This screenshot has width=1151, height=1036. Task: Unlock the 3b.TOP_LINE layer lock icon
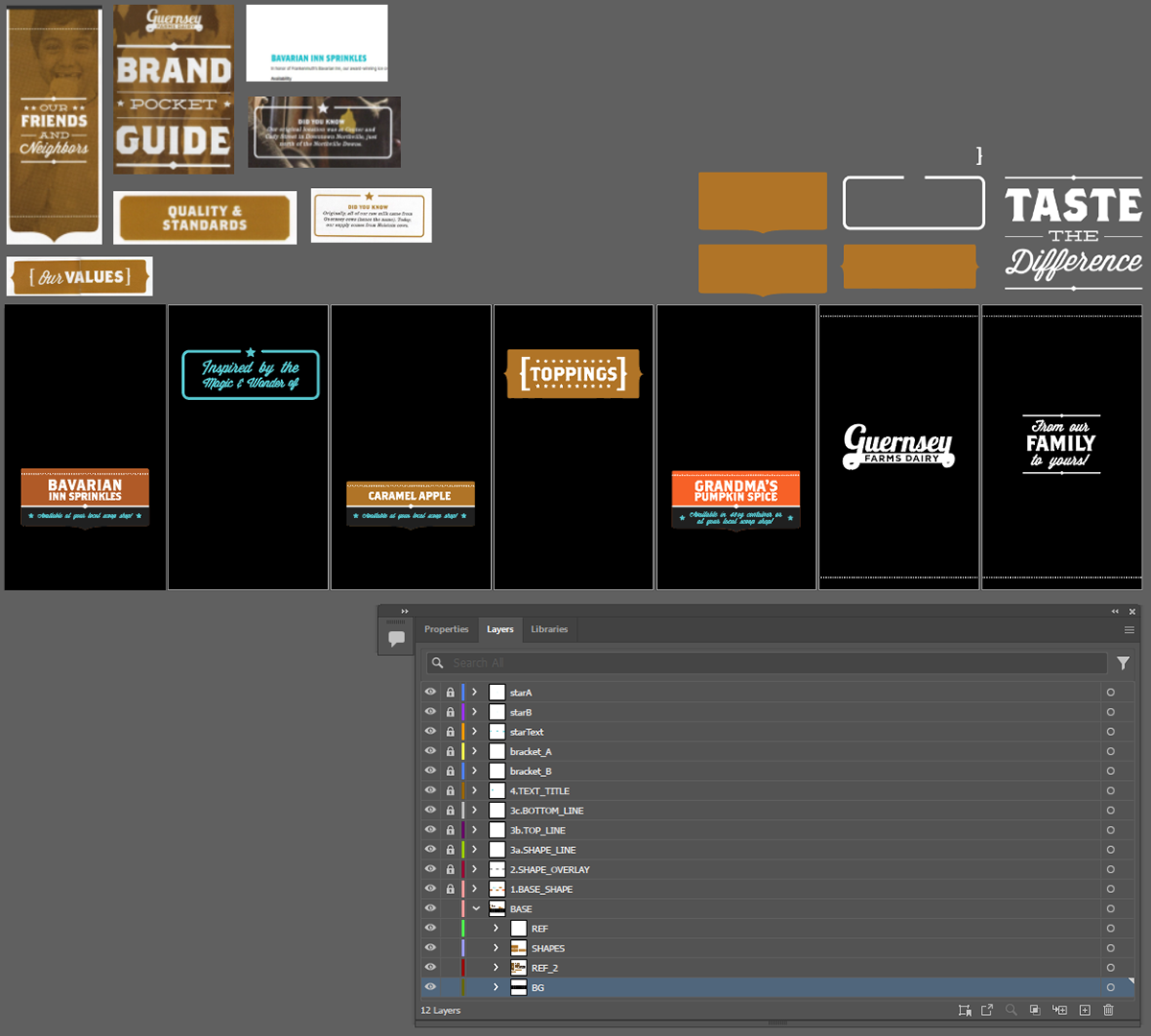(x=450, y=831)
